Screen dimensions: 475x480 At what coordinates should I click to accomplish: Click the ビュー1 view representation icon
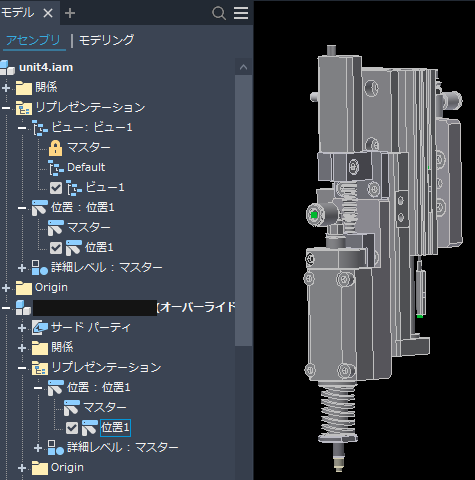74,188
